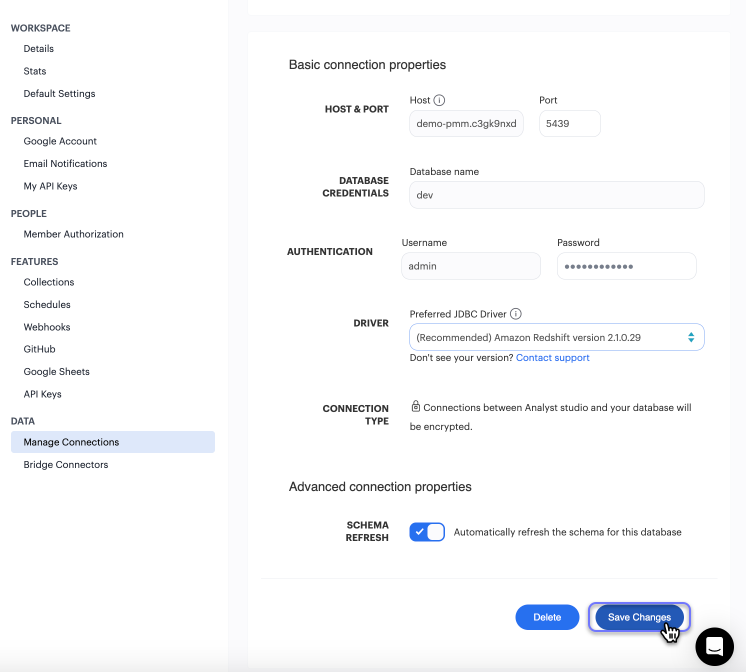Click the lock icon beside connection type
746x672 pixels.
(415, 407)
